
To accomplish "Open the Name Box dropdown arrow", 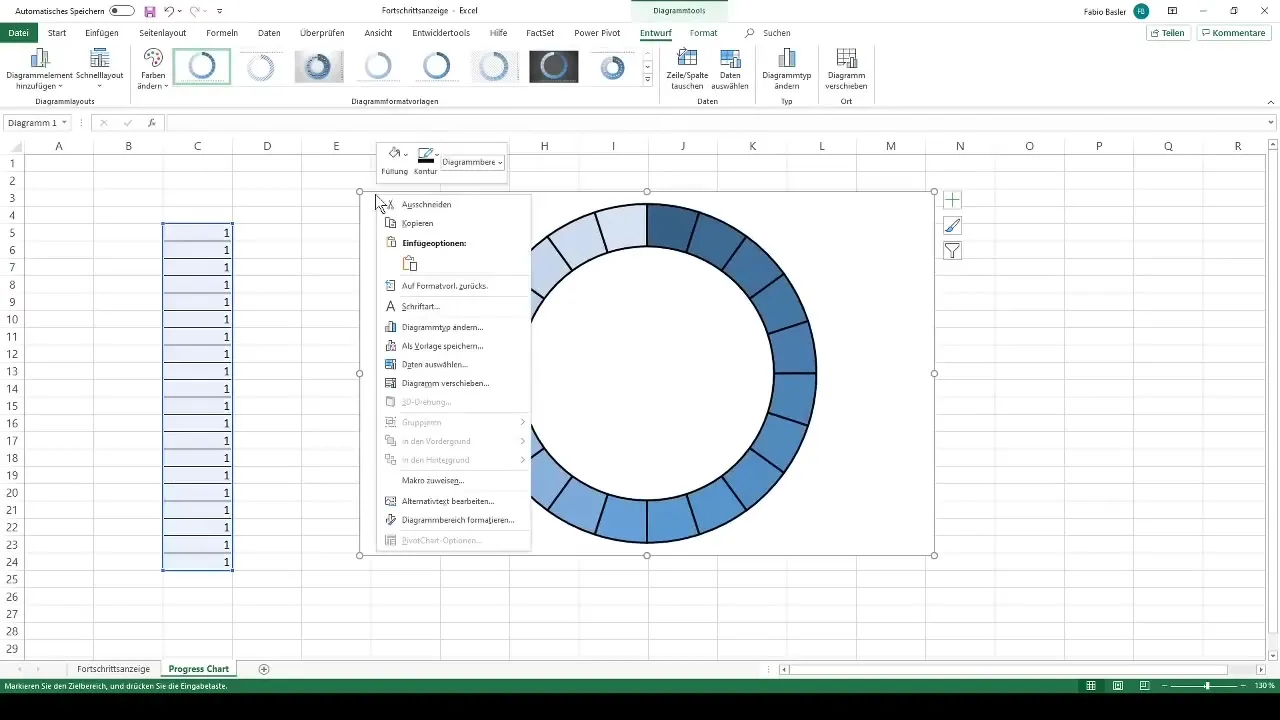I will pos(64,123).
